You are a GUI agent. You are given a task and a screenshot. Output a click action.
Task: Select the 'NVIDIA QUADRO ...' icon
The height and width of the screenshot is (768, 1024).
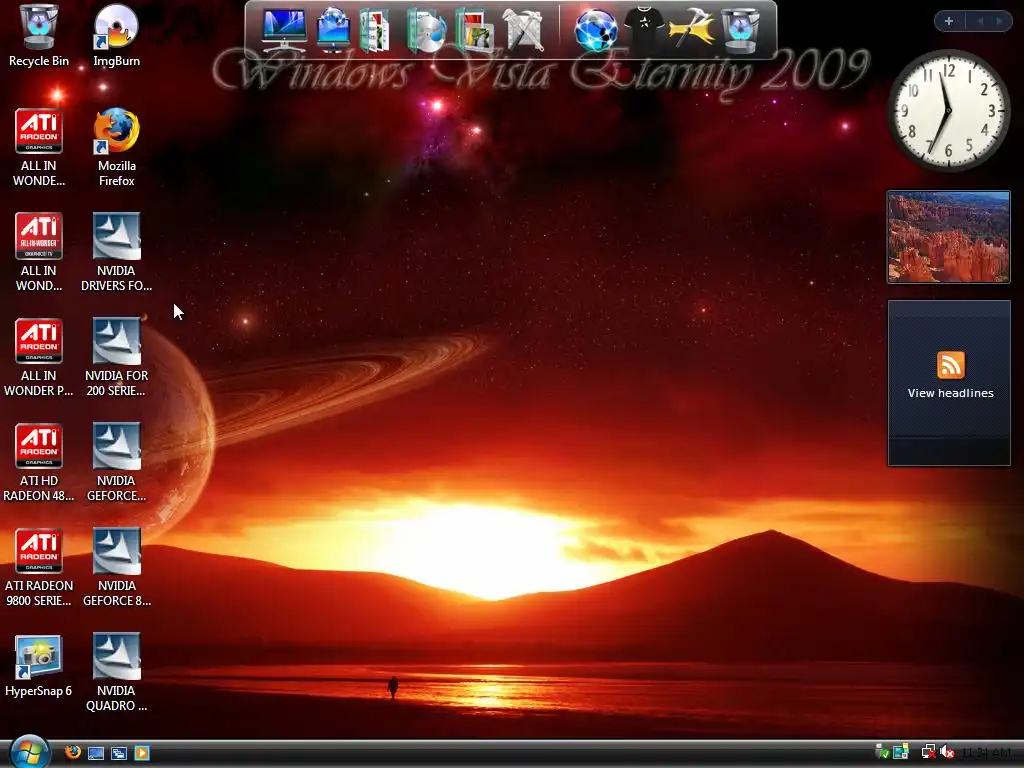click(x=116, y=673)
